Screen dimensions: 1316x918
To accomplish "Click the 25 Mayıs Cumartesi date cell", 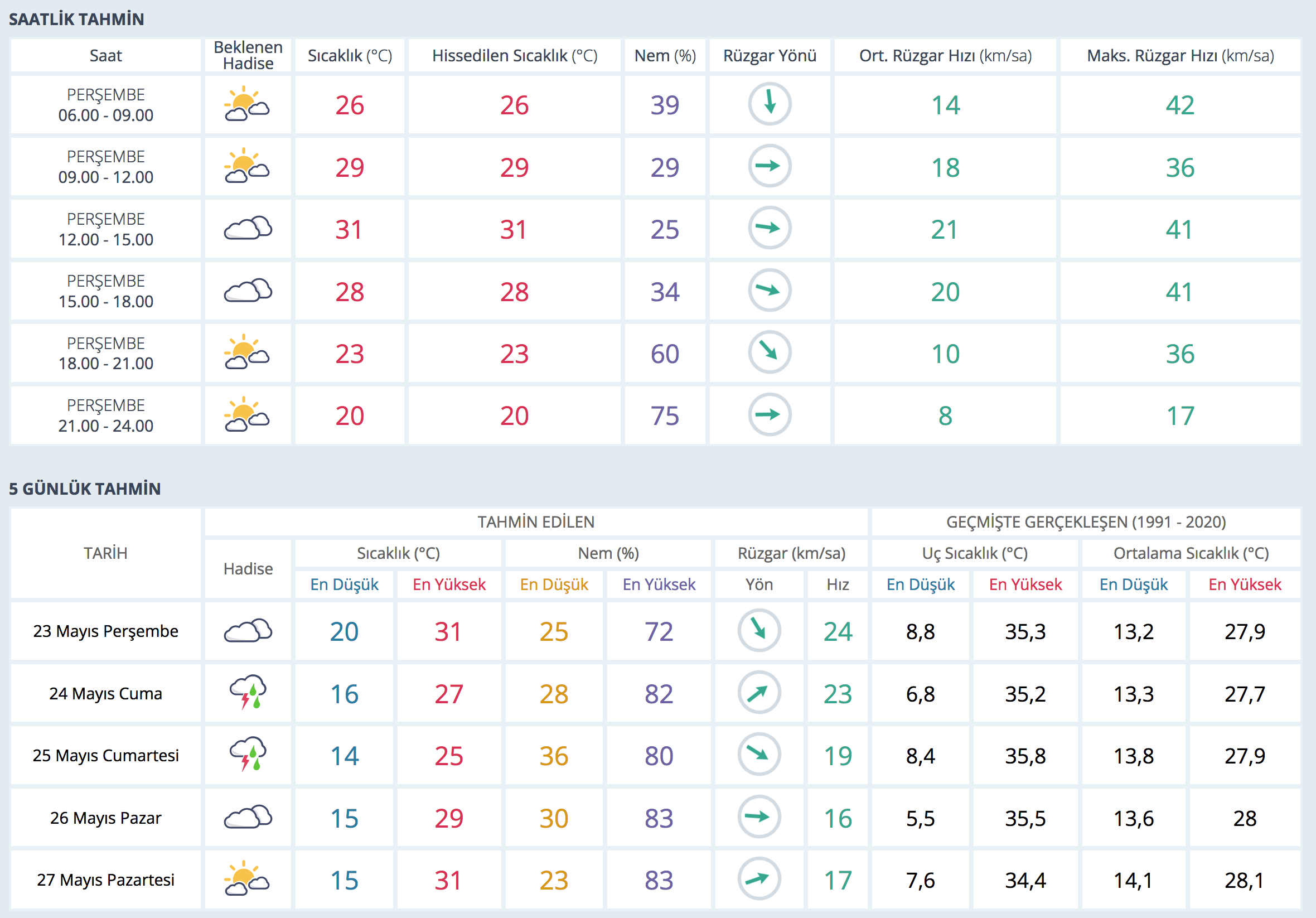I will coord(105,755).
